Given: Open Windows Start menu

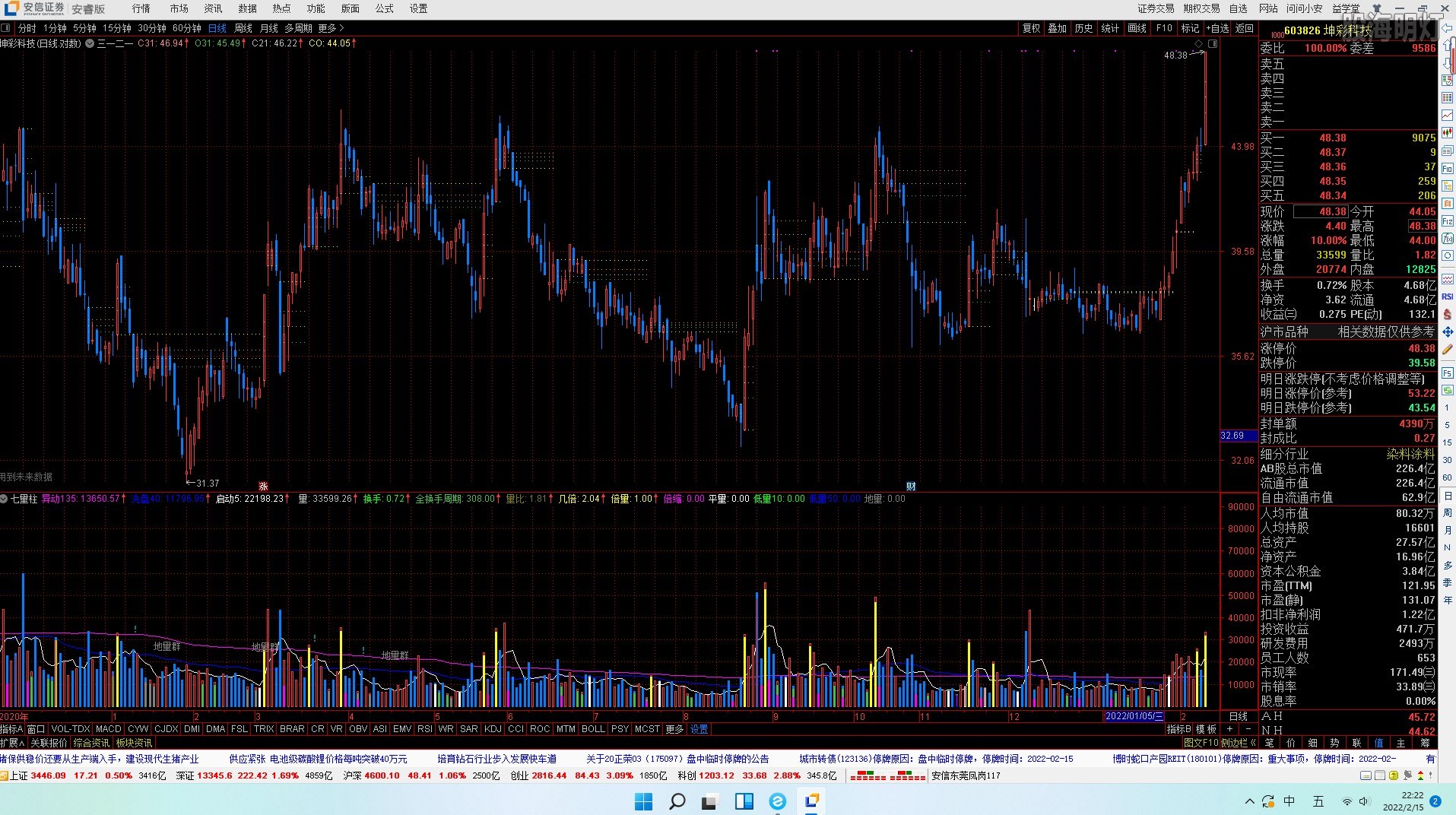Looking at the screenshot, I should 643,801.
